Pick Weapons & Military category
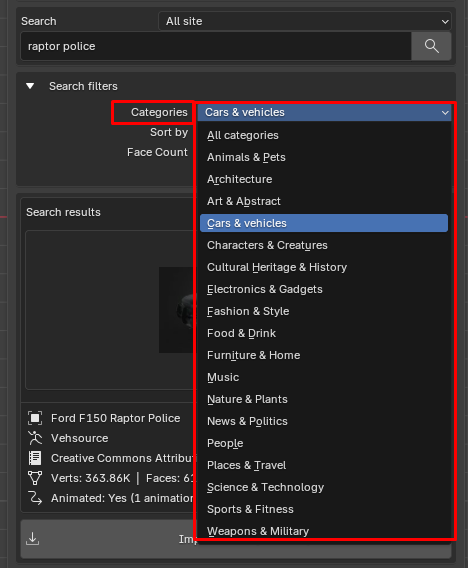 click(324, 531)
